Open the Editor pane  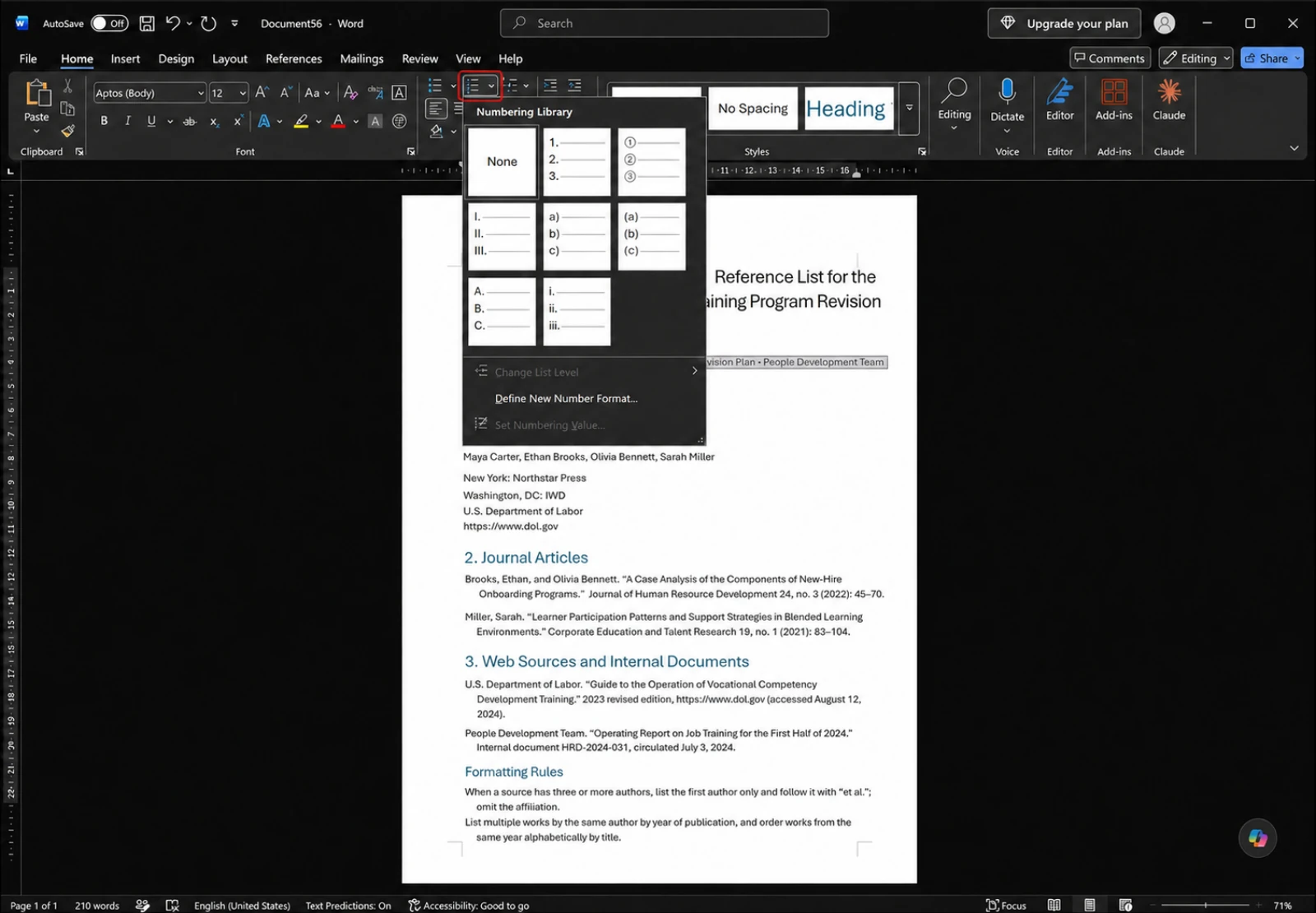[x=1059, y=100]
